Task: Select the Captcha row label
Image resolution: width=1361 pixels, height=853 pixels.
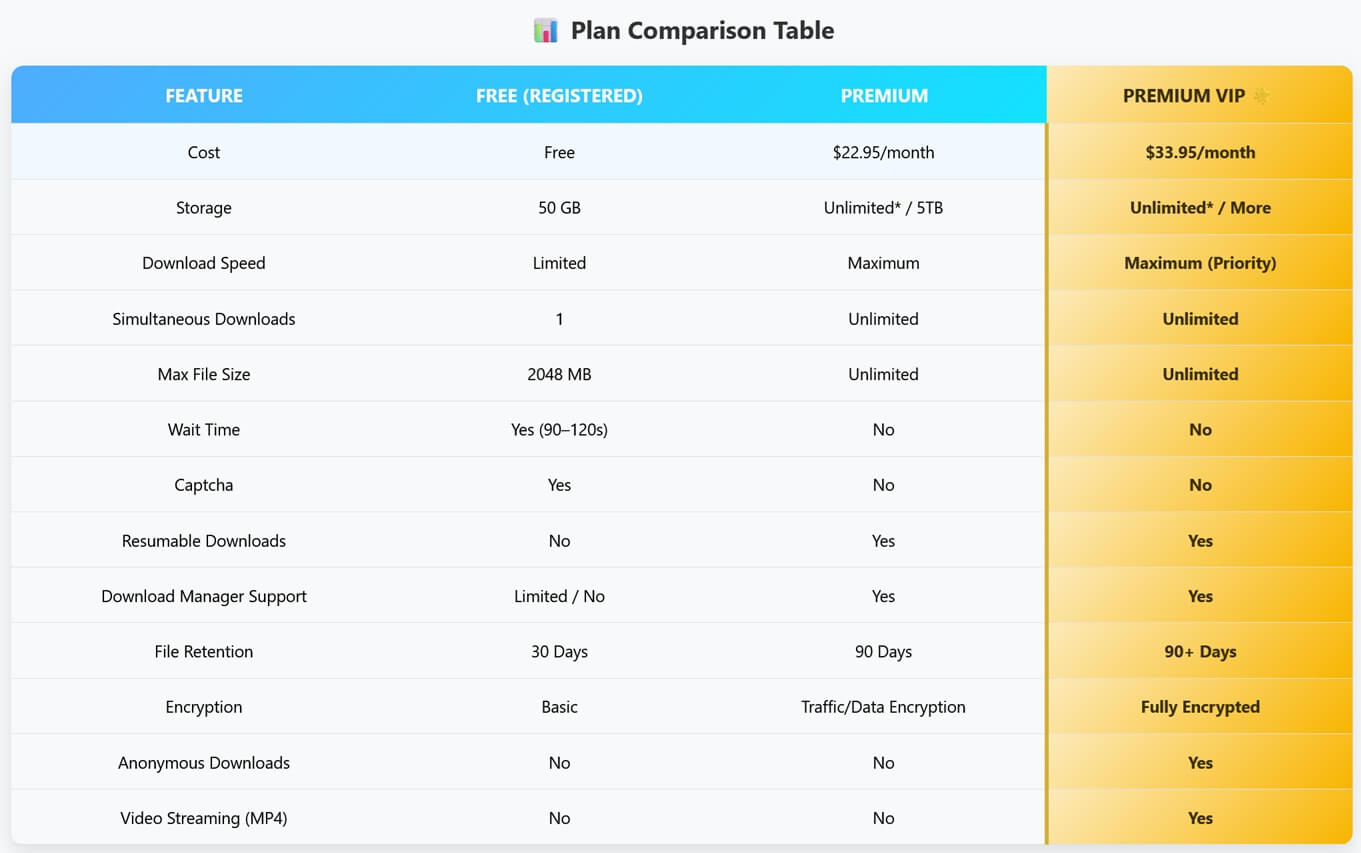Action: (204, 486)
